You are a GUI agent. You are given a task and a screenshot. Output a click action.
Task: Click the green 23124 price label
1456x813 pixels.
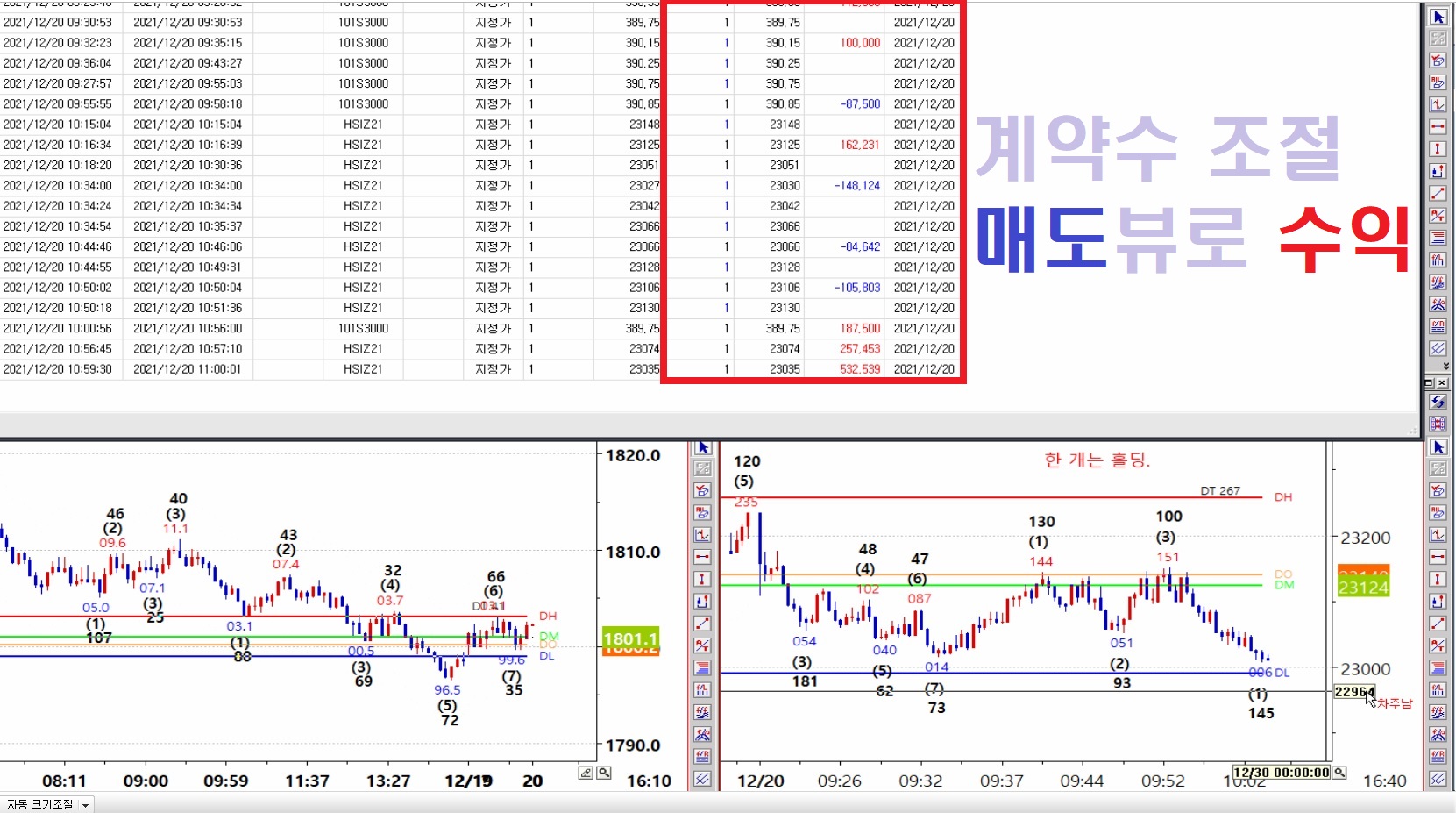(1363, 587)
